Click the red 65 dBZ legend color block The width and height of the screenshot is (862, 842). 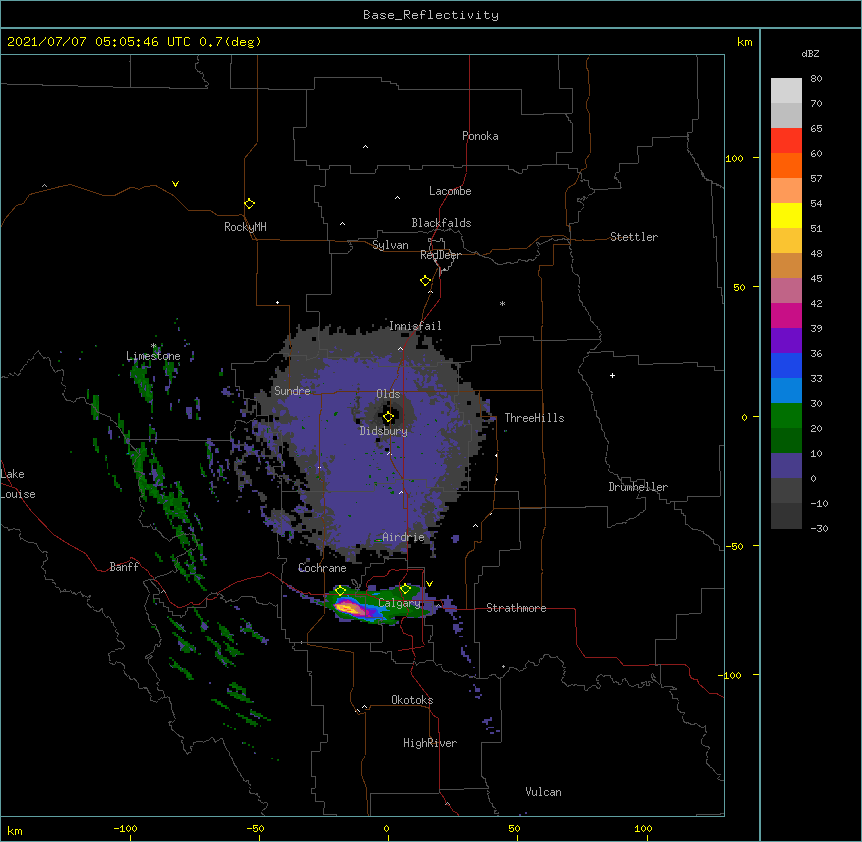[x=786, y=141]
